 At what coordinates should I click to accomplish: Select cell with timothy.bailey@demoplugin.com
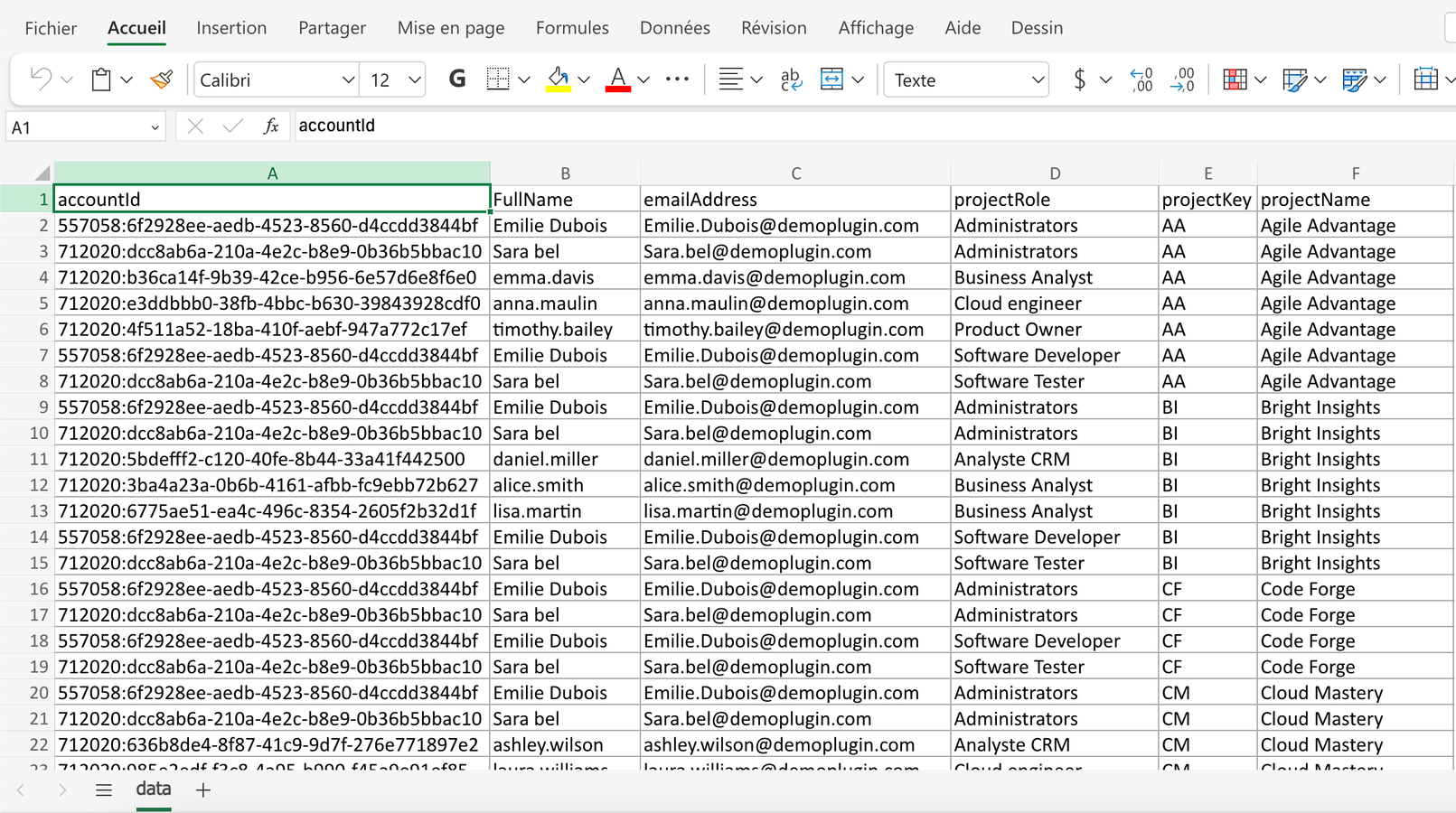(795, 330)
